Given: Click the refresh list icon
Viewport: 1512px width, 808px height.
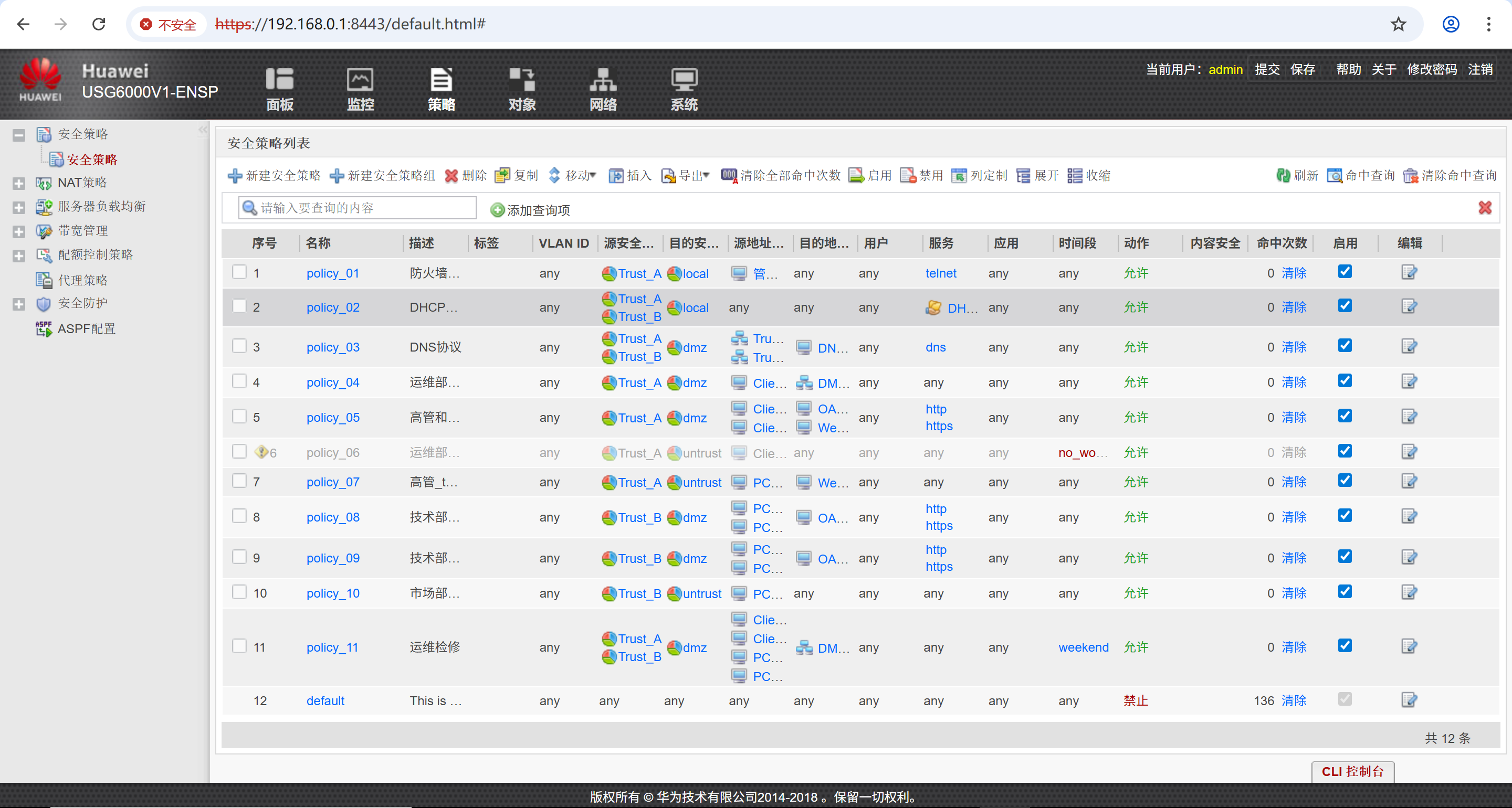Looking at the screenshot, I should point(1283,175).
